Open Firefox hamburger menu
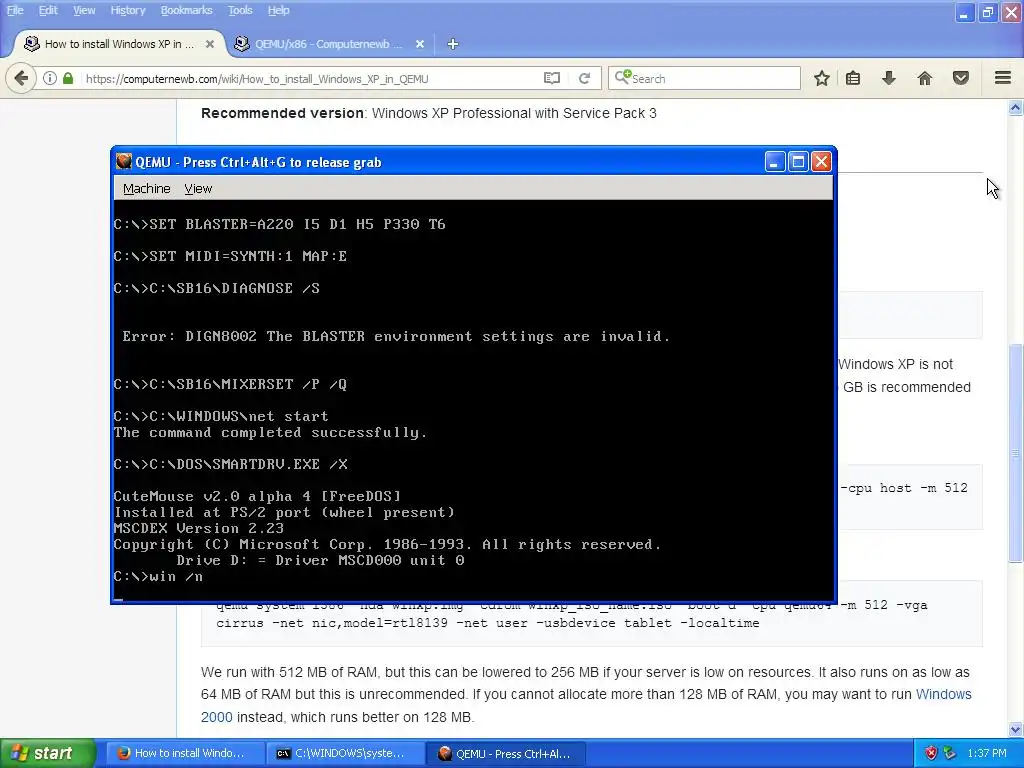The height and width of the screenshot is (768, 1024). [1003, 78]
